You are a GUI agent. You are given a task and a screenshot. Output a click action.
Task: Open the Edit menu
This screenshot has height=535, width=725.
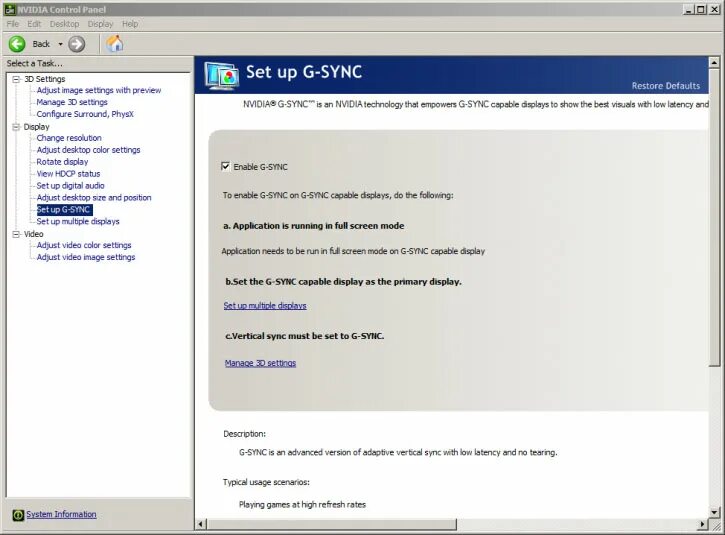click(x=34, y=24)
